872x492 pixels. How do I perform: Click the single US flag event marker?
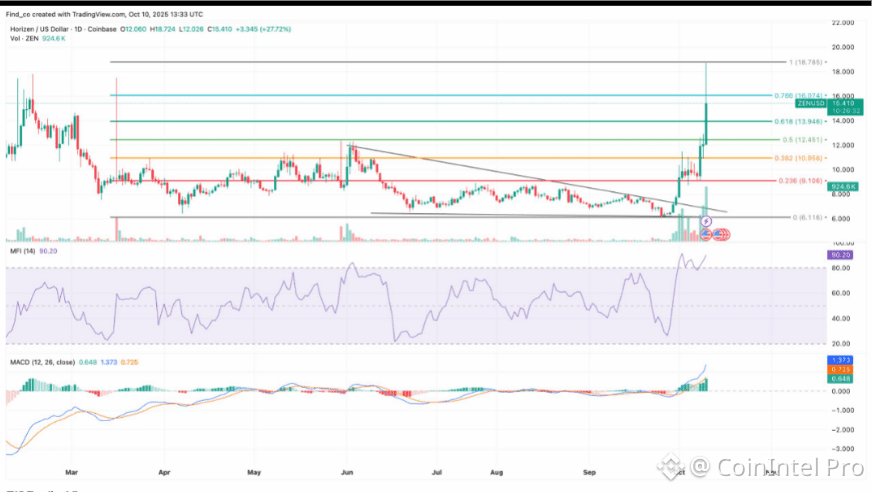(706, 234)
